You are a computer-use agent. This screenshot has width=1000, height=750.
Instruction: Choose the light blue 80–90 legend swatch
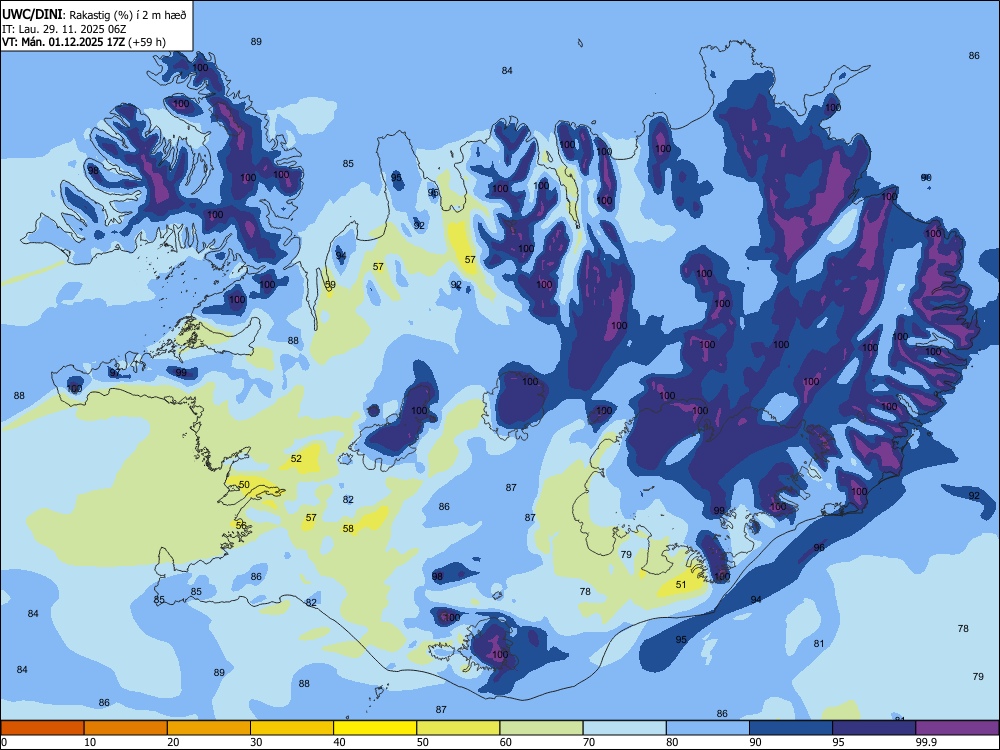point(708,728)
